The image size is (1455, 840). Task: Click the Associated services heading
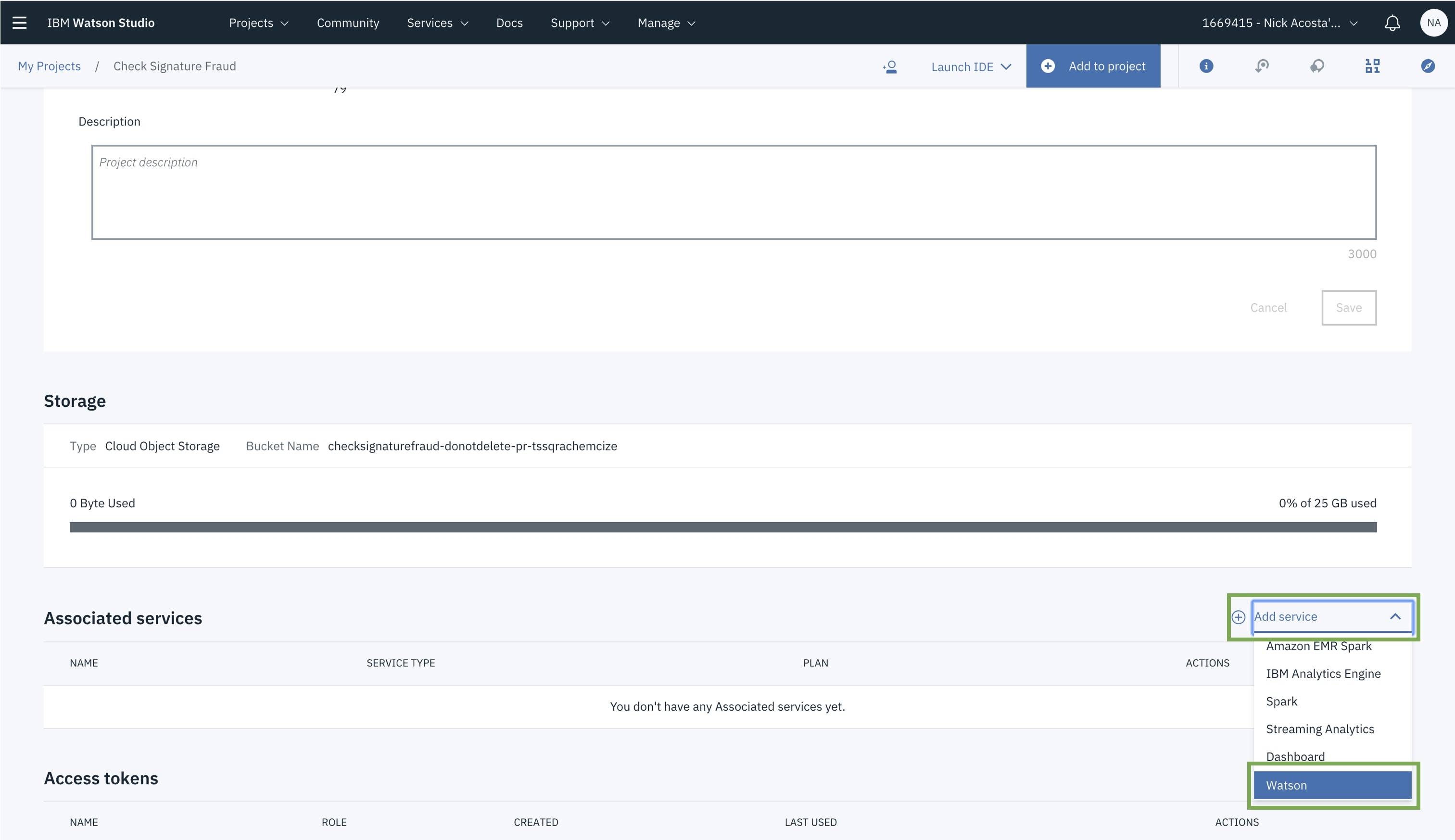coord(123,618)
